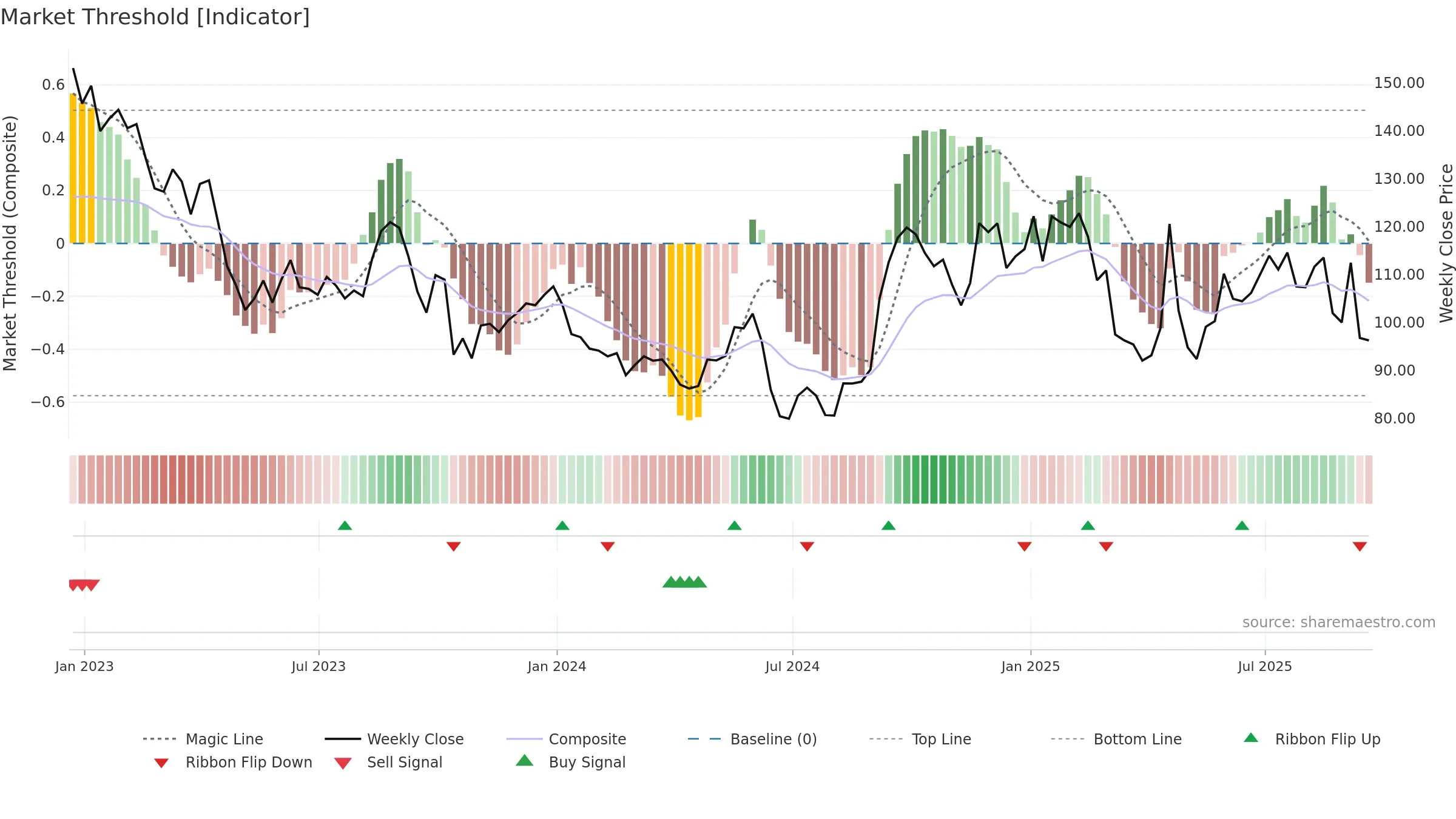1456x819 pixels.
Task: Click the ribbon flip down marker before Jan 2025
Action: click(x=1025, y=547)
